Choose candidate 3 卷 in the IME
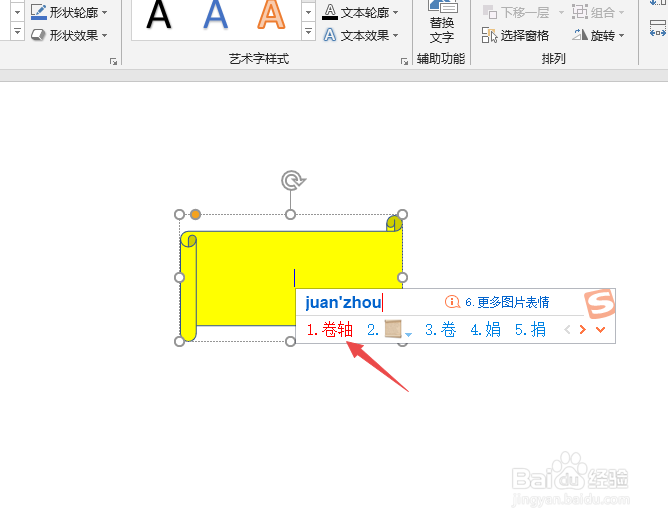Screen dimensions: 668x523 coord(441,330)
